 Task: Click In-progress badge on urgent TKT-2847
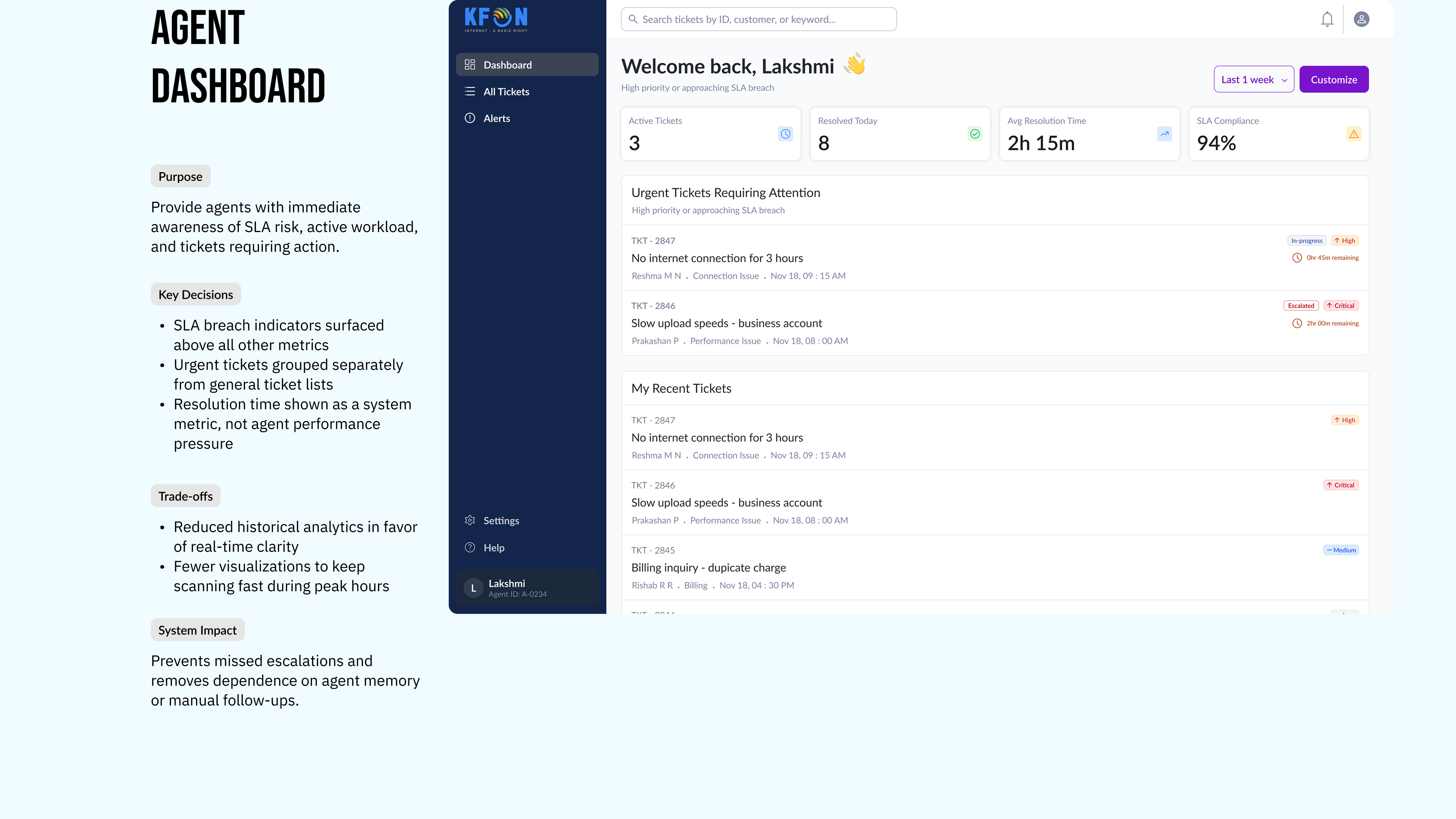click(1307, 241)
